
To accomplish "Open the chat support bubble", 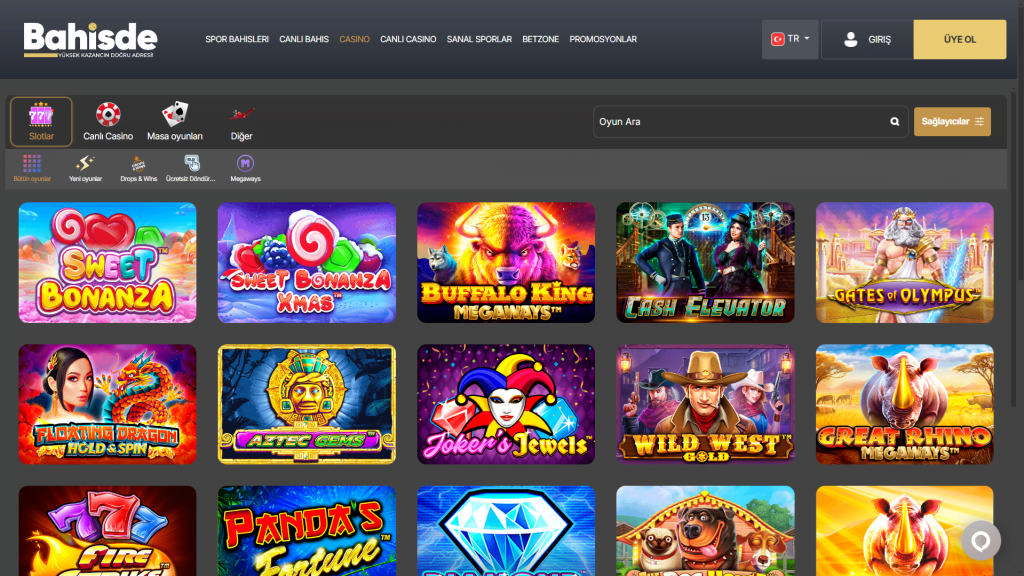I will (x=981, y=539).
